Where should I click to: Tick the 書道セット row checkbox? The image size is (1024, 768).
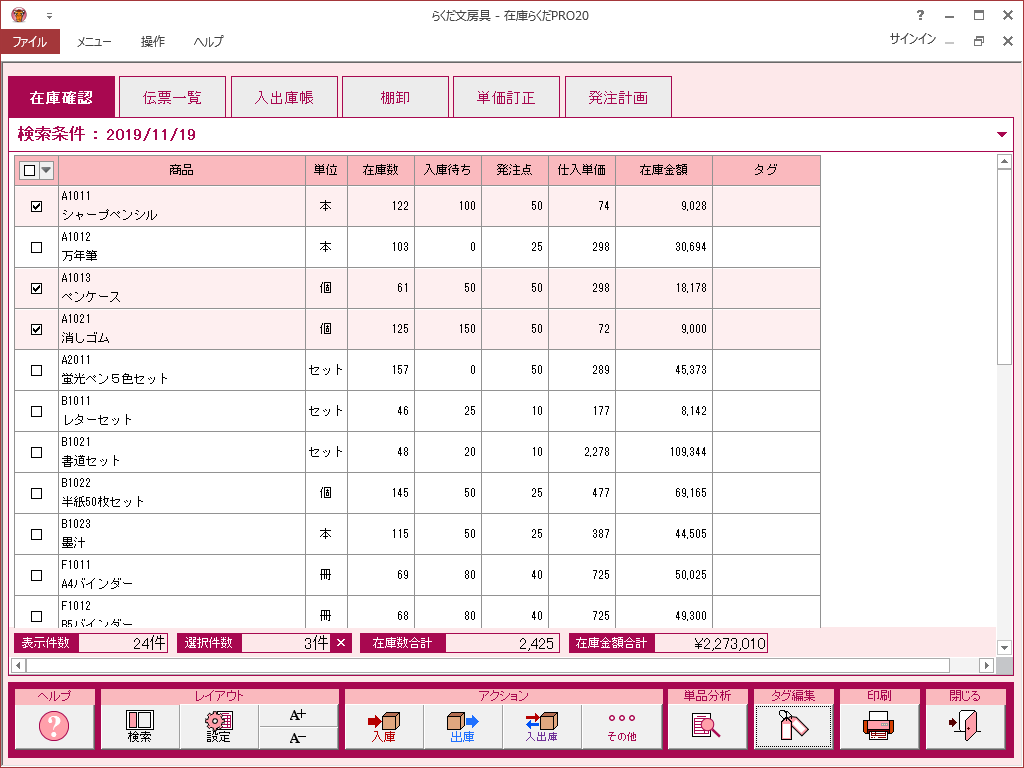click(x=37, y=452)
